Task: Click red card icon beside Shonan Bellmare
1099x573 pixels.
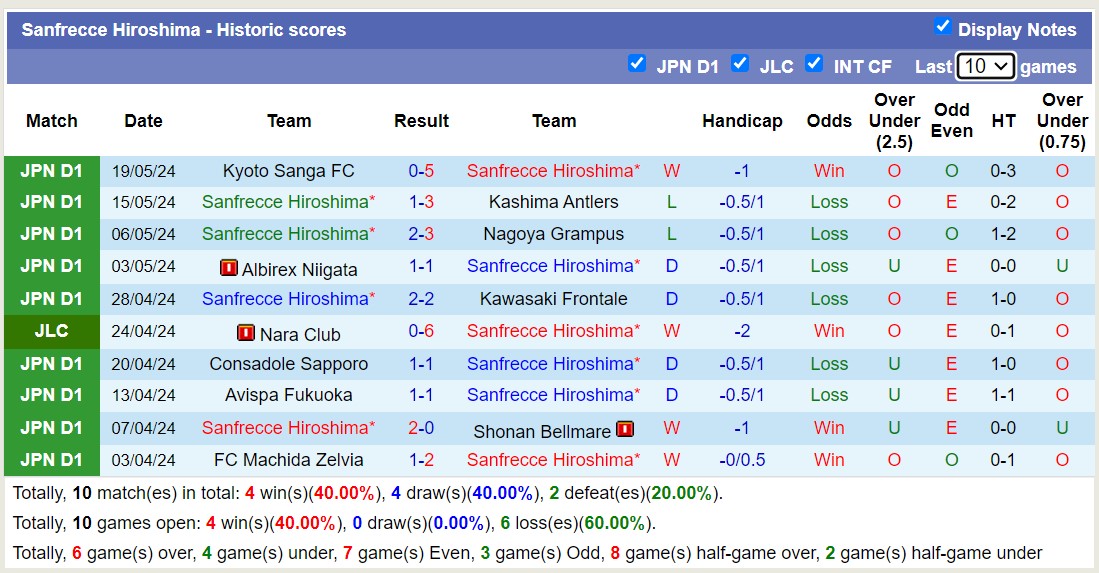Action: (625, 429)
